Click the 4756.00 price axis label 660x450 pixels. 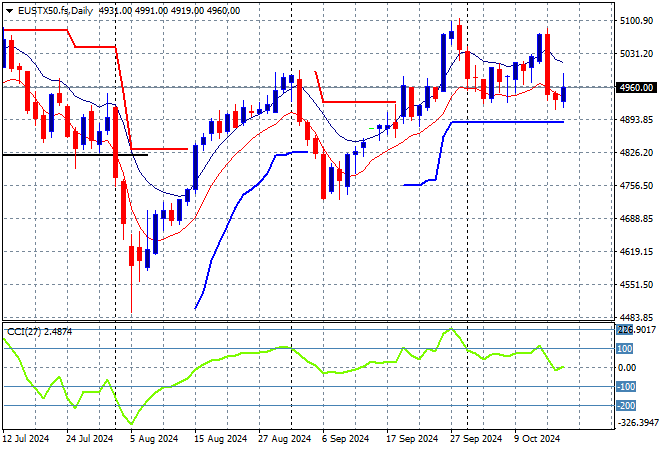636,185
